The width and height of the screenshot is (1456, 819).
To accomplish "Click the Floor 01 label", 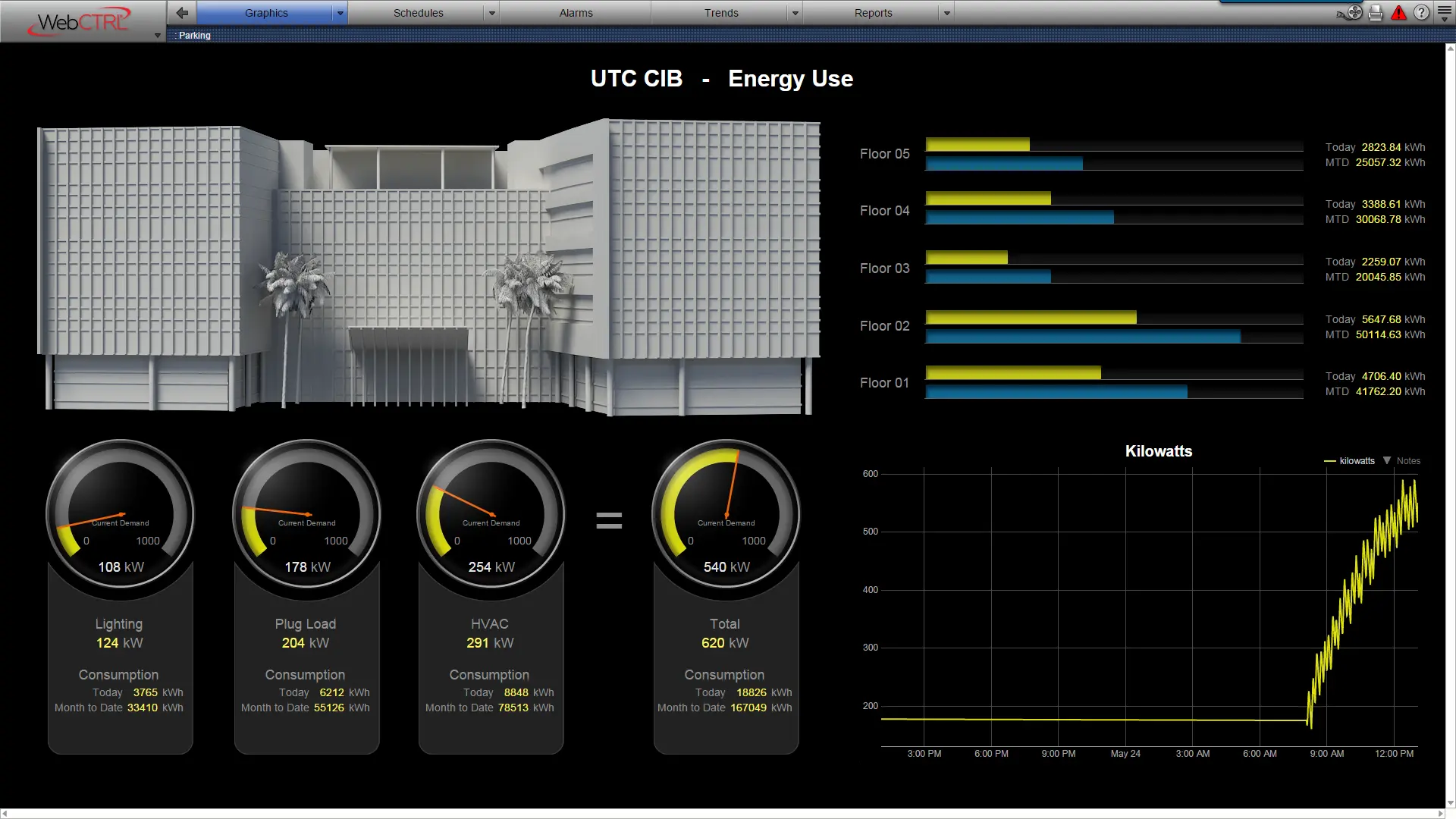I will coord(884,383).
